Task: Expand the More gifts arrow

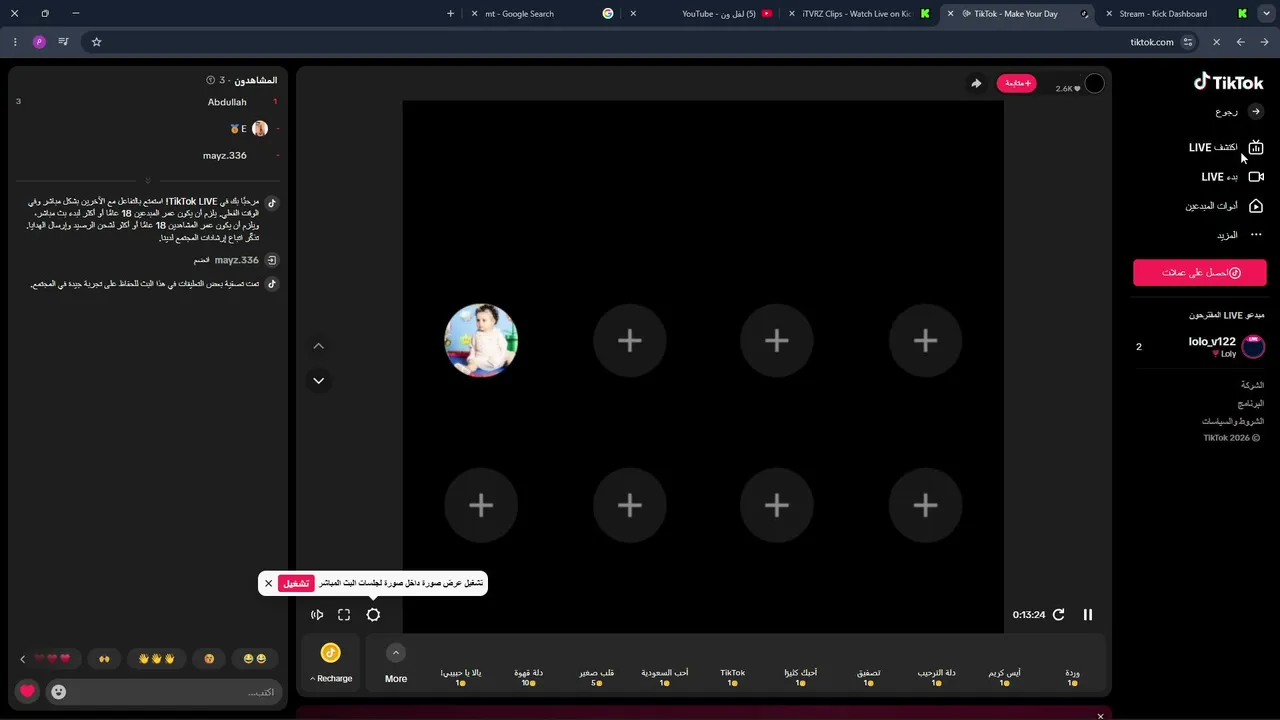Action: [396, 653]
